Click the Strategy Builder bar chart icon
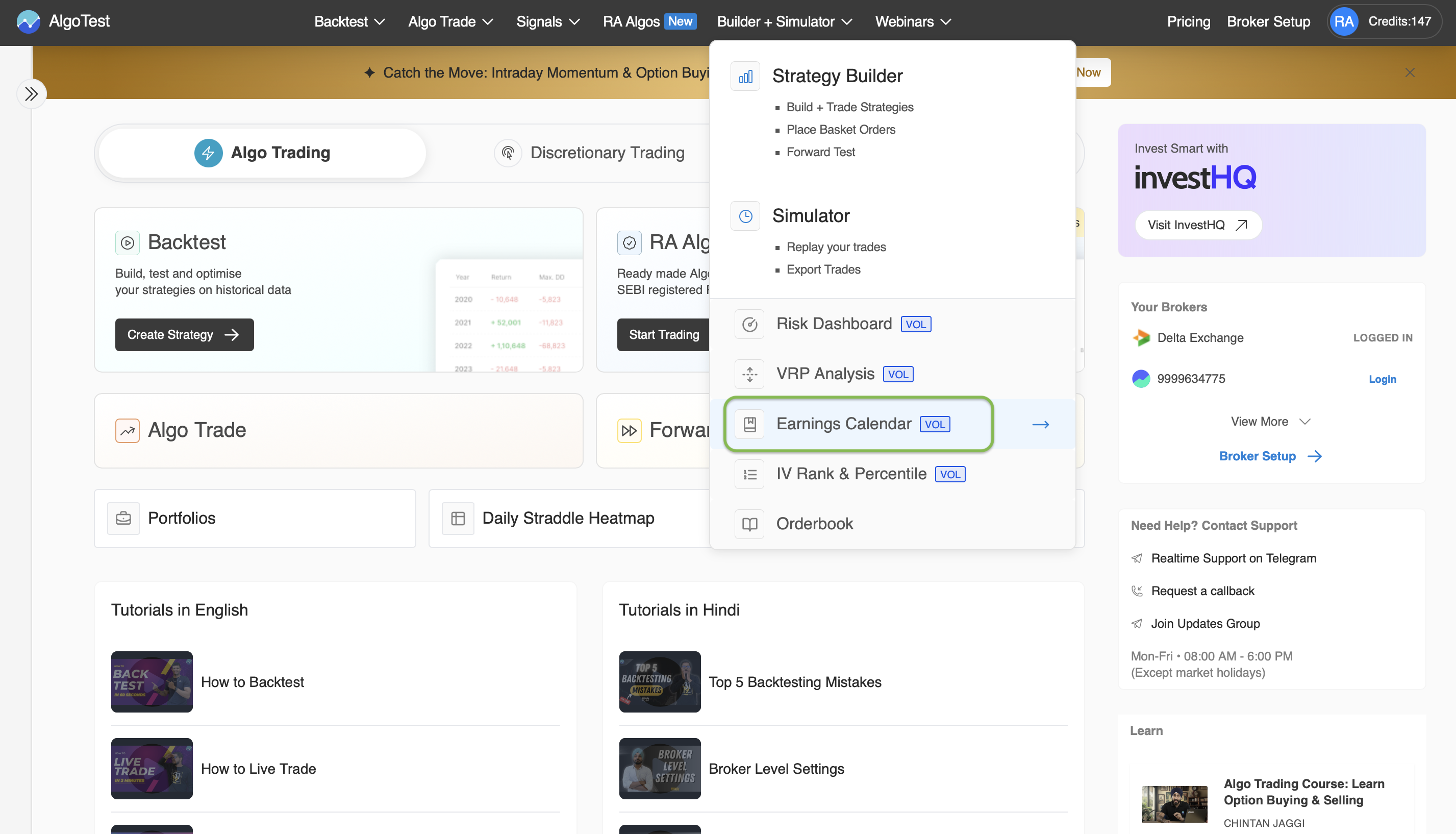This screenshot has height=834, width=1456. pyautogui.click(x=745, y=76)
